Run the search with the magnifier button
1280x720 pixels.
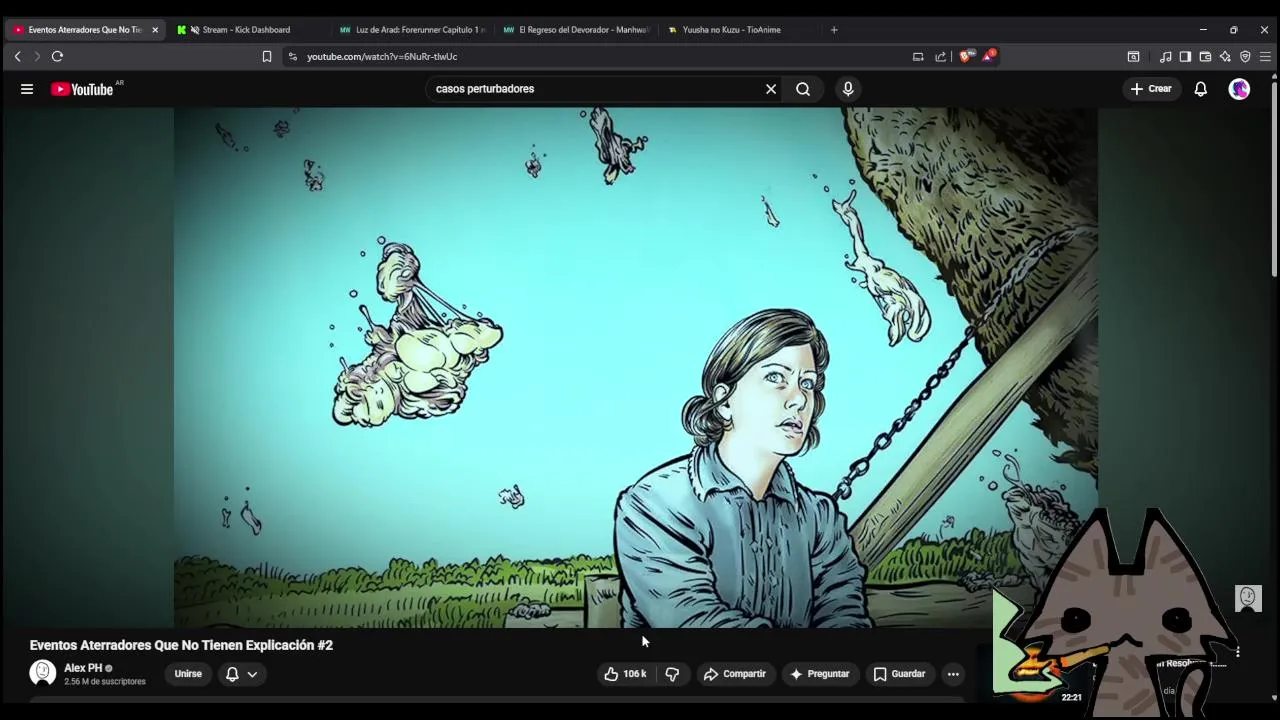point(803,89)
